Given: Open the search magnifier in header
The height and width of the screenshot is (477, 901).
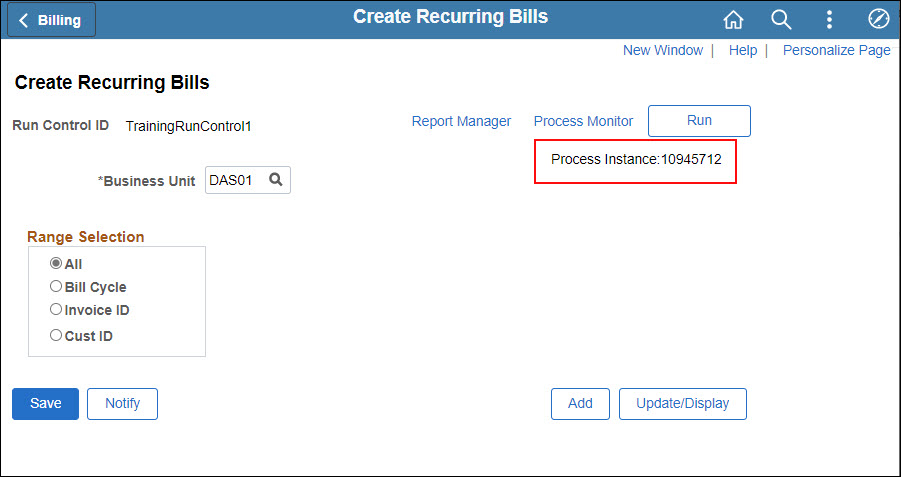Looking at the screenshot, I should point(781,20).
